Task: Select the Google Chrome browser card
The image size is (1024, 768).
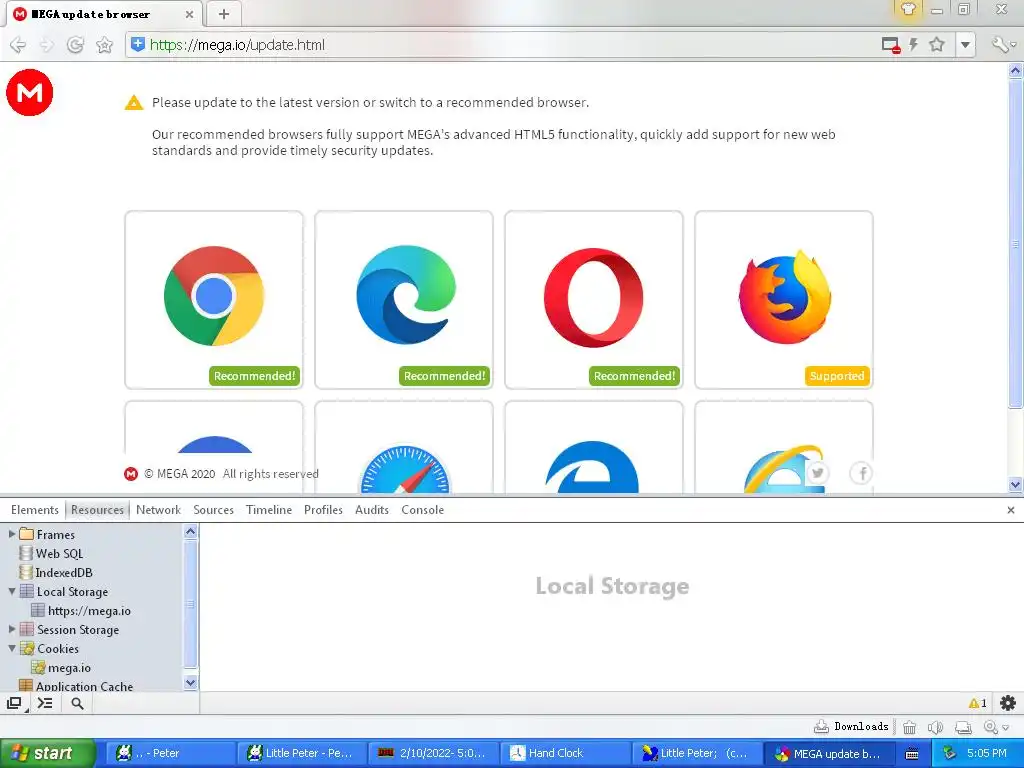Action: [214, 300]
